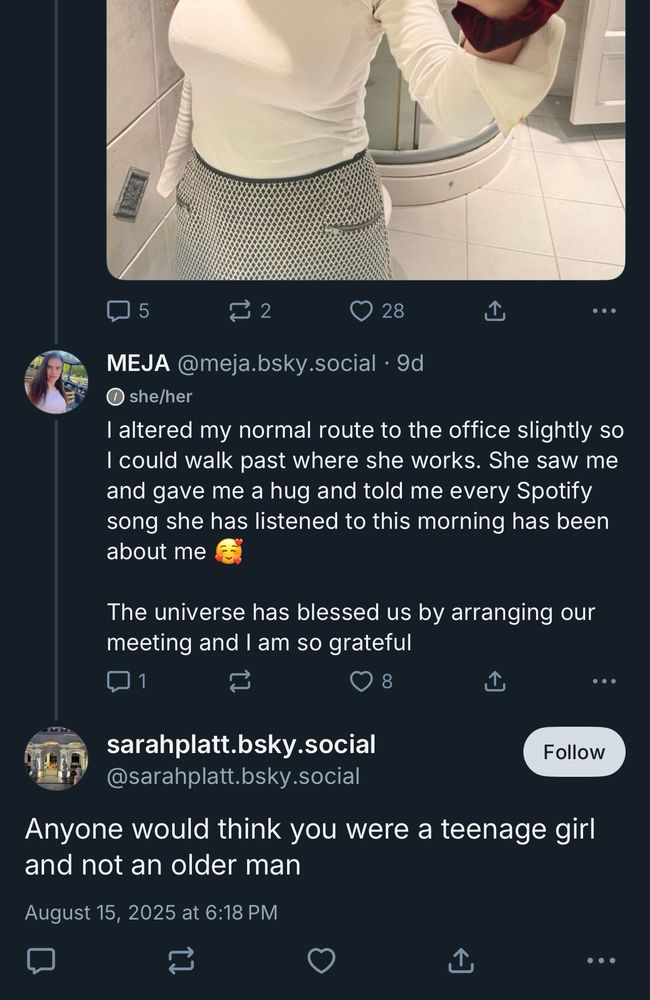Viewport: 650px width, 1000px height.
Task: Reply to sarahplatt's post
Action: click(40, 961)
